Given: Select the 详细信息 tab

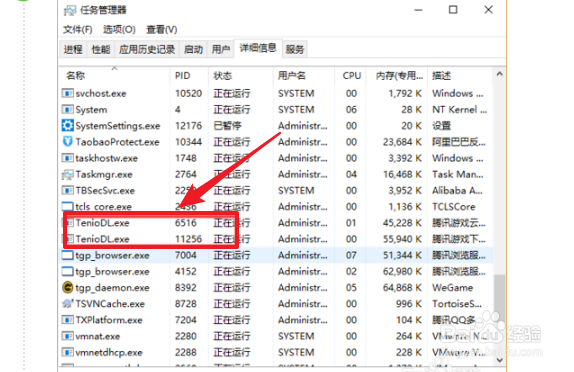Looking at the screenshot, I should click(258, 48).
